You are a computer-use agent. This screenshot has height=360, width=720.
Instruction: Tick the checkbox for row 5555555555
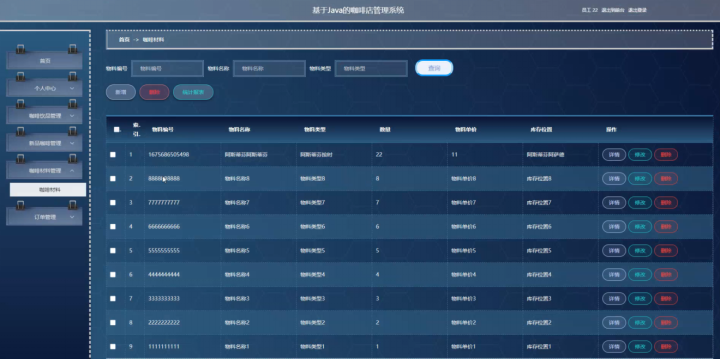(113, 251)
